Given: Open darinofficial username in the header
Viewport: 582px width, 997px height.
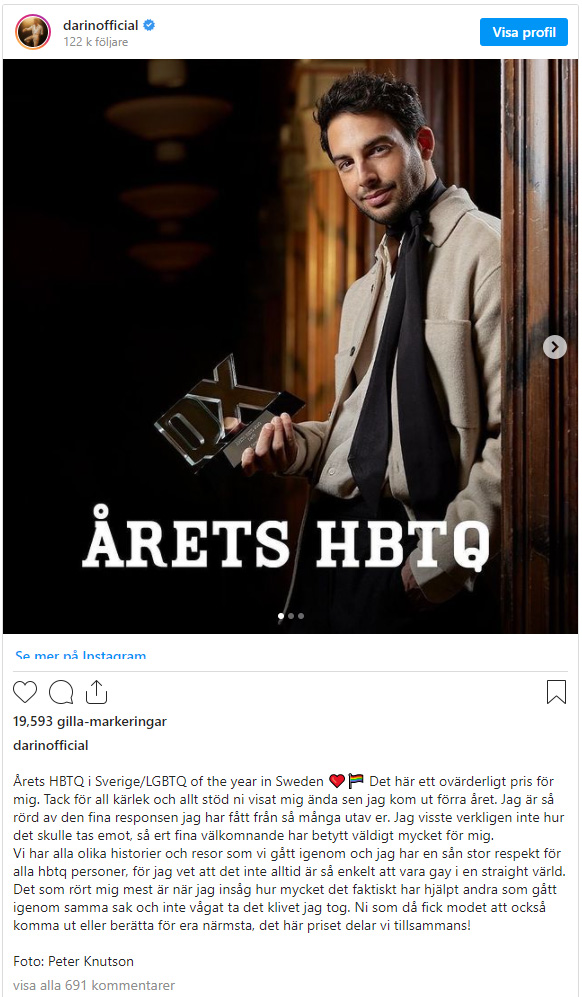Looking at the screenshot, I should [x=100, y=25].
